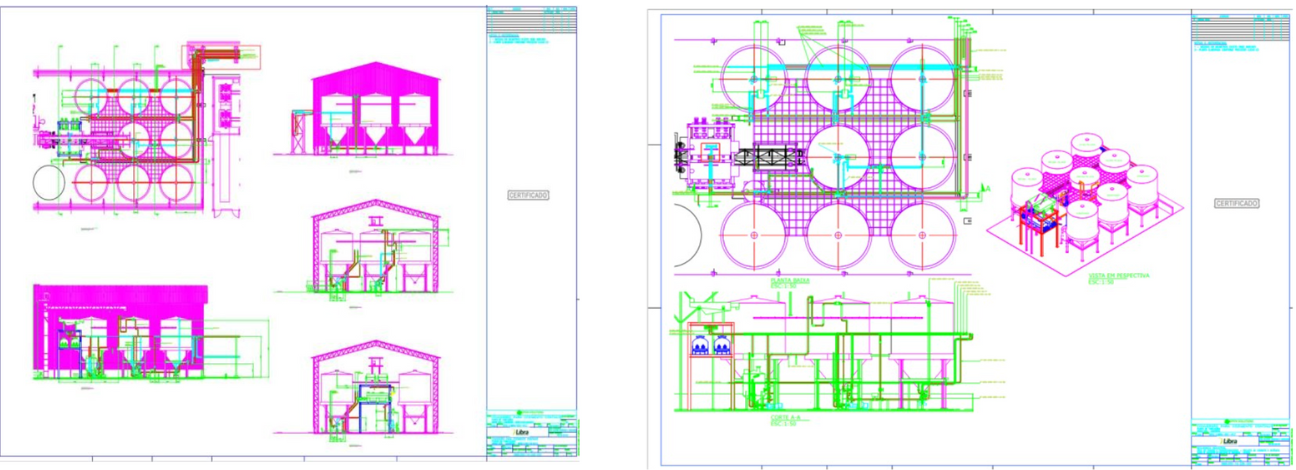Click the bottom cross-section view on left sheet
The height and width of the screenshot is (470, 1296).
click(373, 393)
